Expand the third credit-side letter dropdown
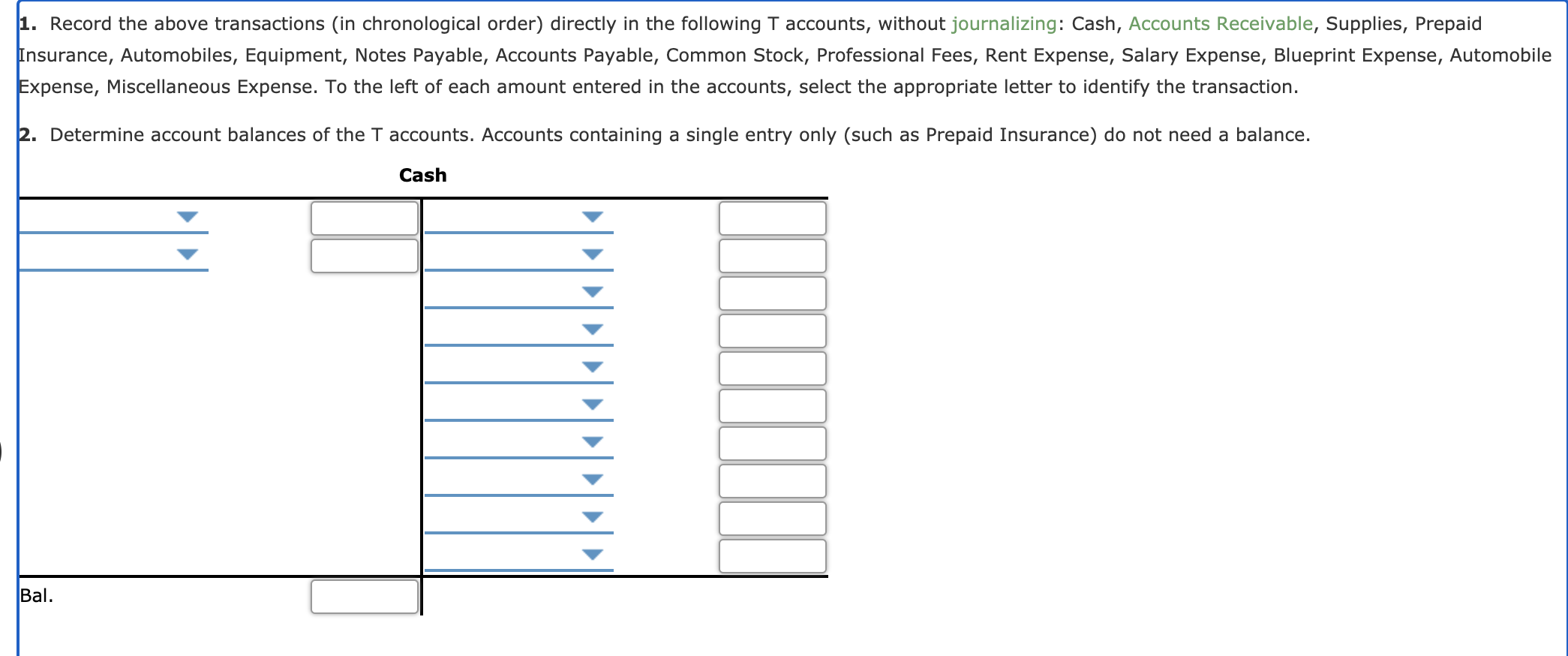 [x=519, y=293]
